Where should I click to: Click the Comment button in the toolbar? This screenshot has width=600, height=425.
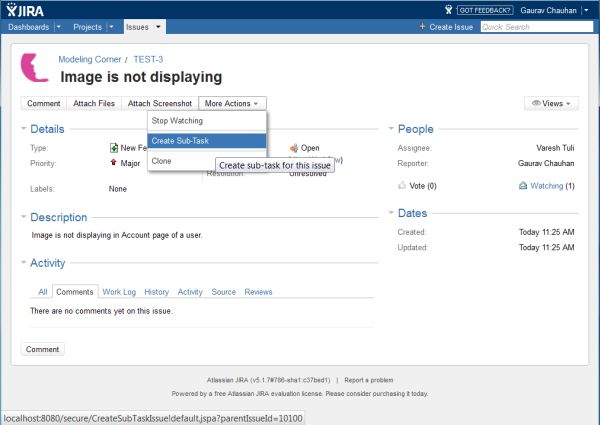pyautogui.click(x=44, y=103)
